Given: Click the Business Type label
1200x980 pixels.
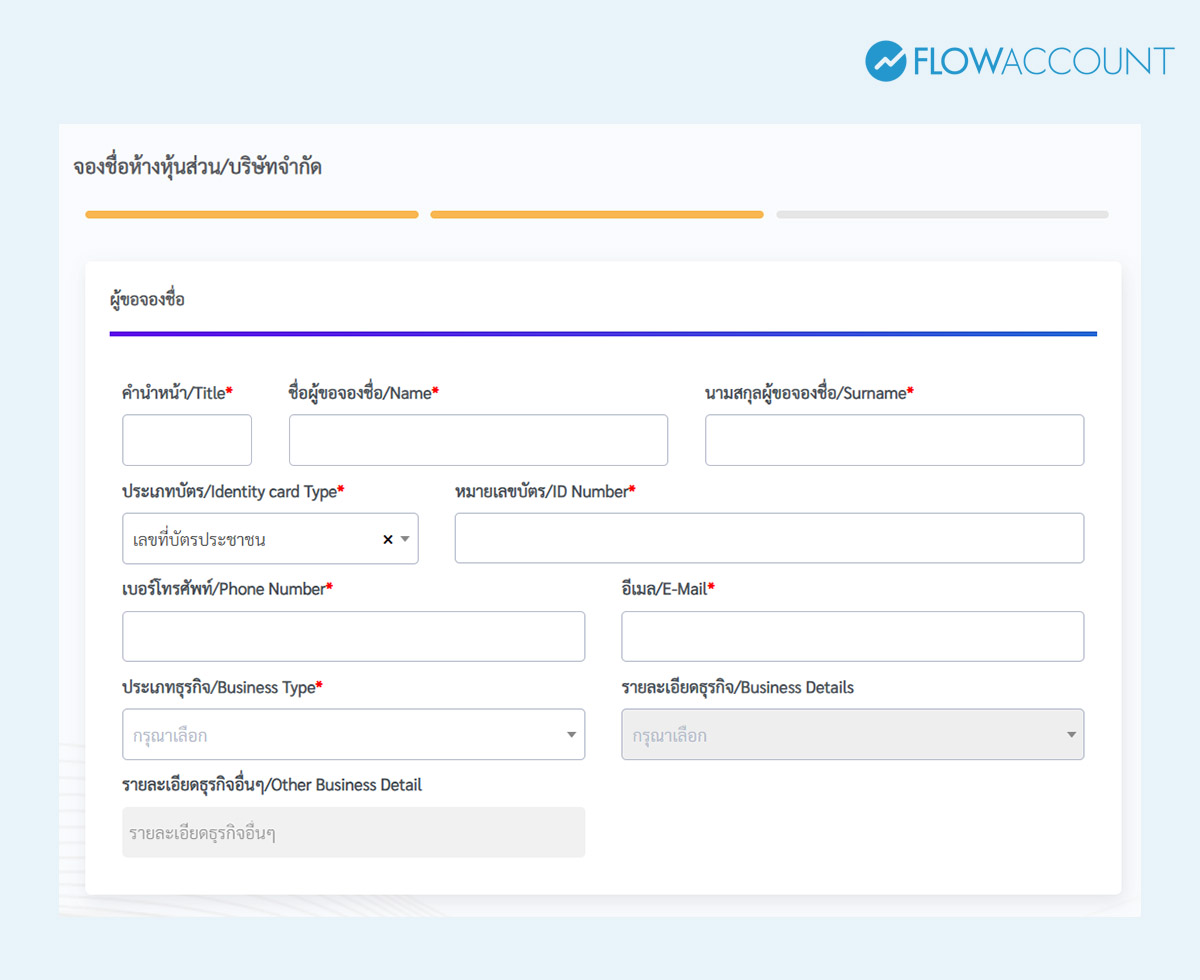Looking at the screenshot, I should pyautogui.click(x=221, y=687).
